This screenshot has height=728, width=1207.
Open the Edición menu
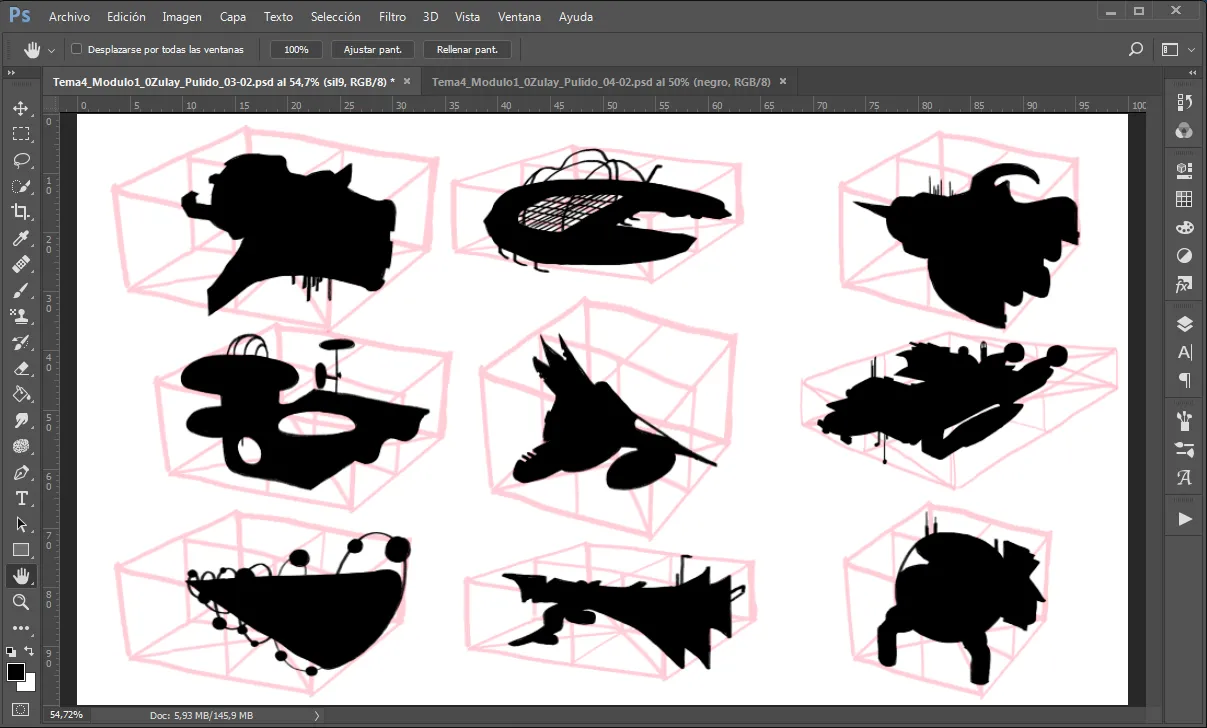(126, 17)
